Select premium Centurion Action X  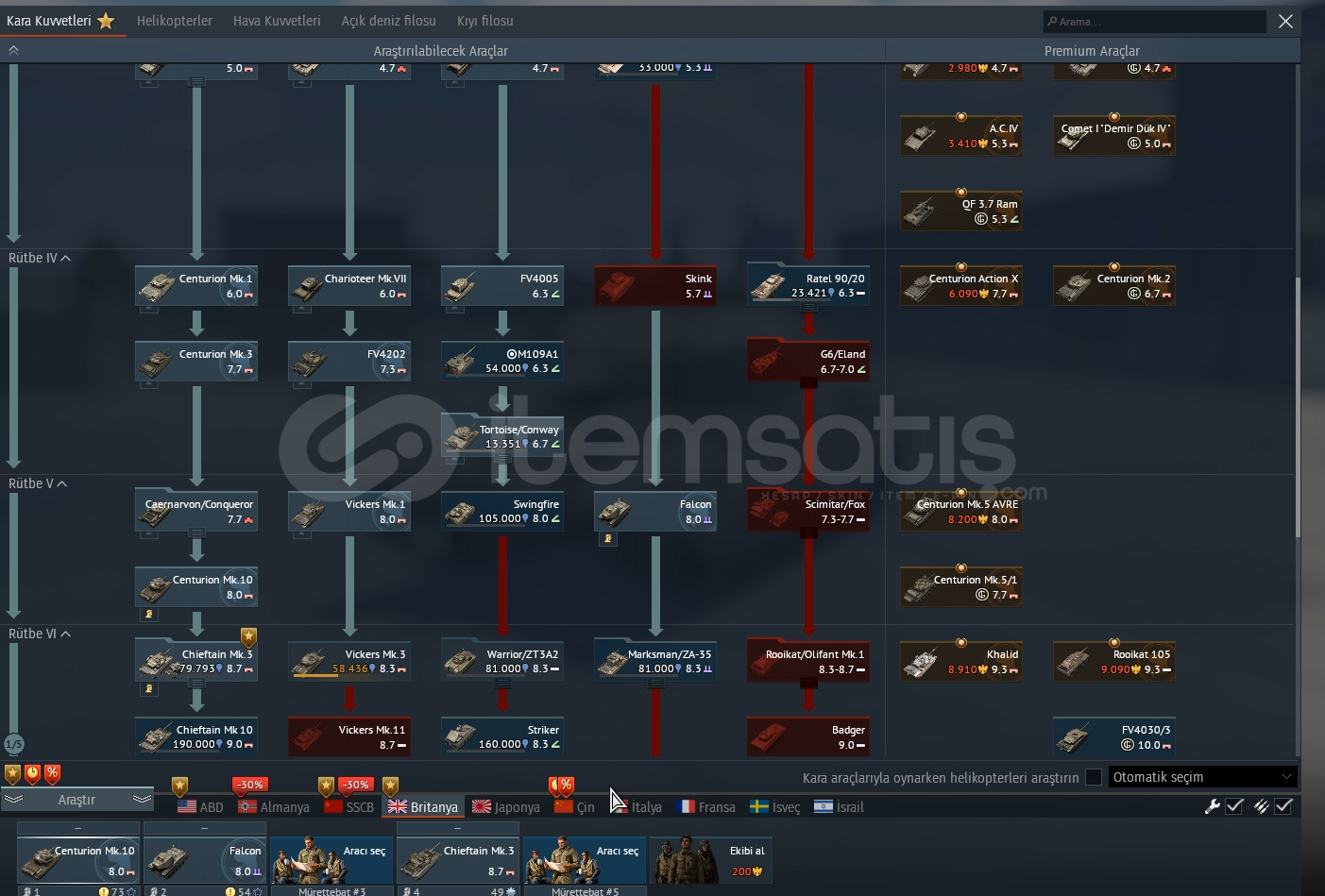click(961, 286)
